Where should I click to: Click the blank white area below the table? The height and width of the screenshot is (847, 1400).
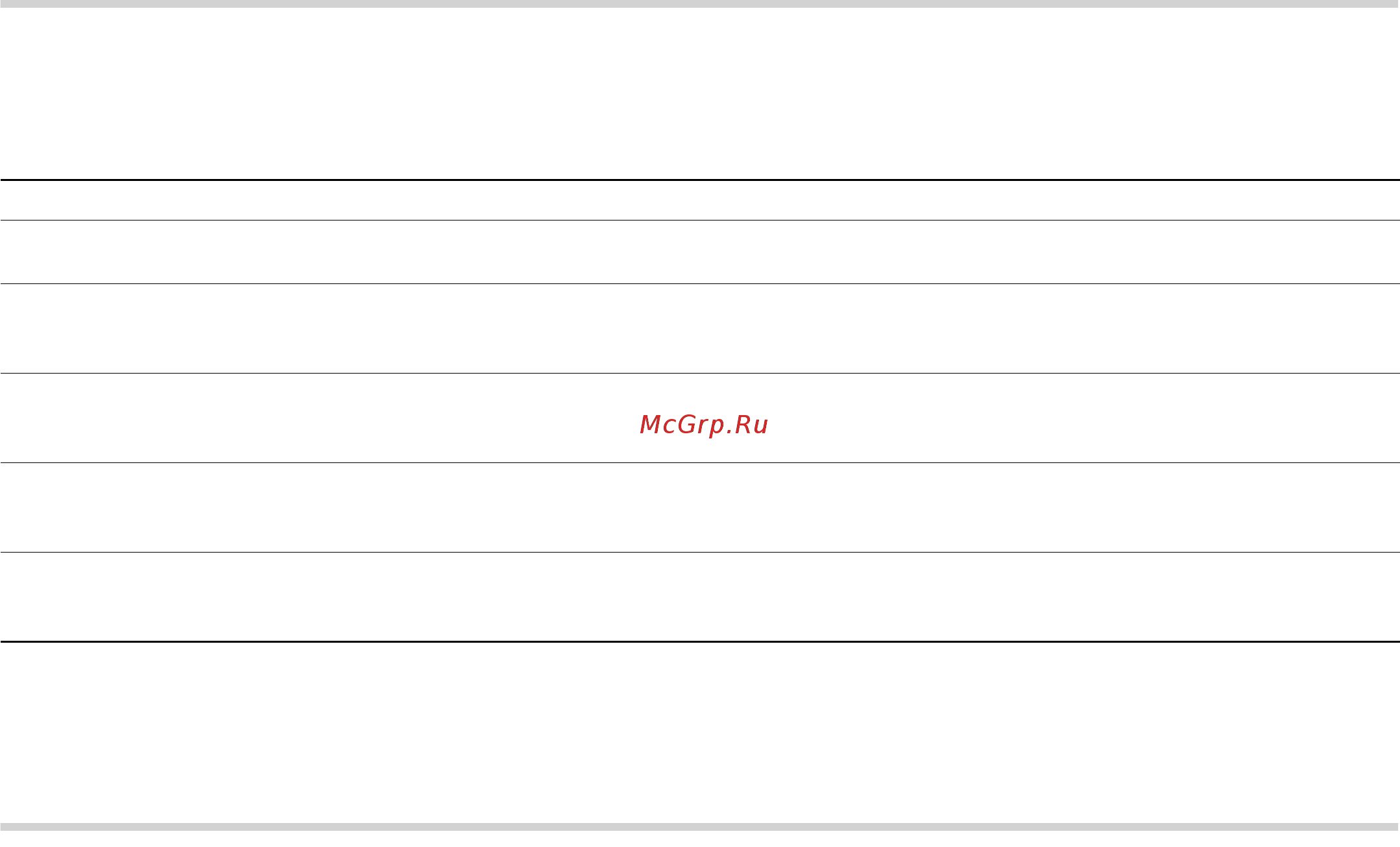(700, 733)
